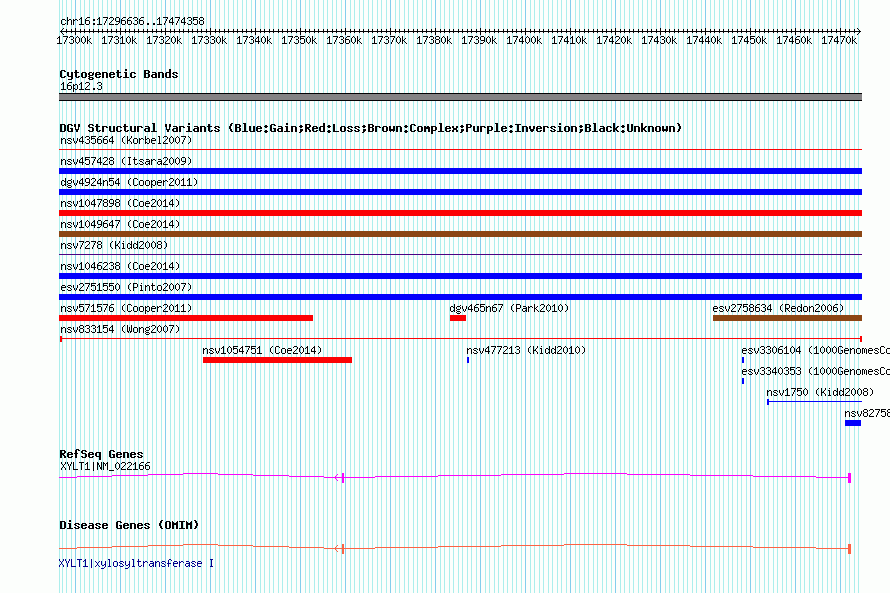Click the 17320k ruler position

coord(164,40)
